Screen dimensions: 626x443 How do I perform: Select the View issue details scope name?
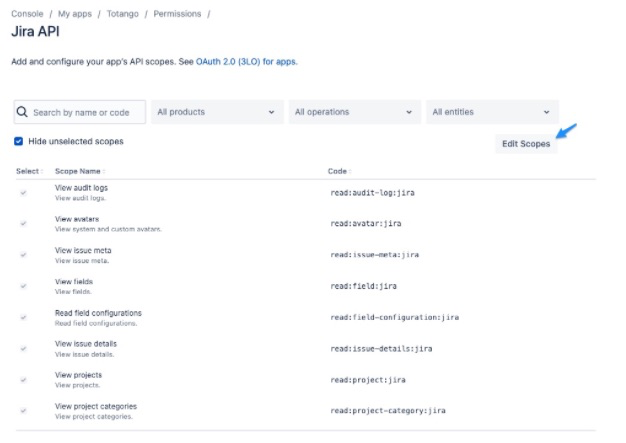coord(86,344)
